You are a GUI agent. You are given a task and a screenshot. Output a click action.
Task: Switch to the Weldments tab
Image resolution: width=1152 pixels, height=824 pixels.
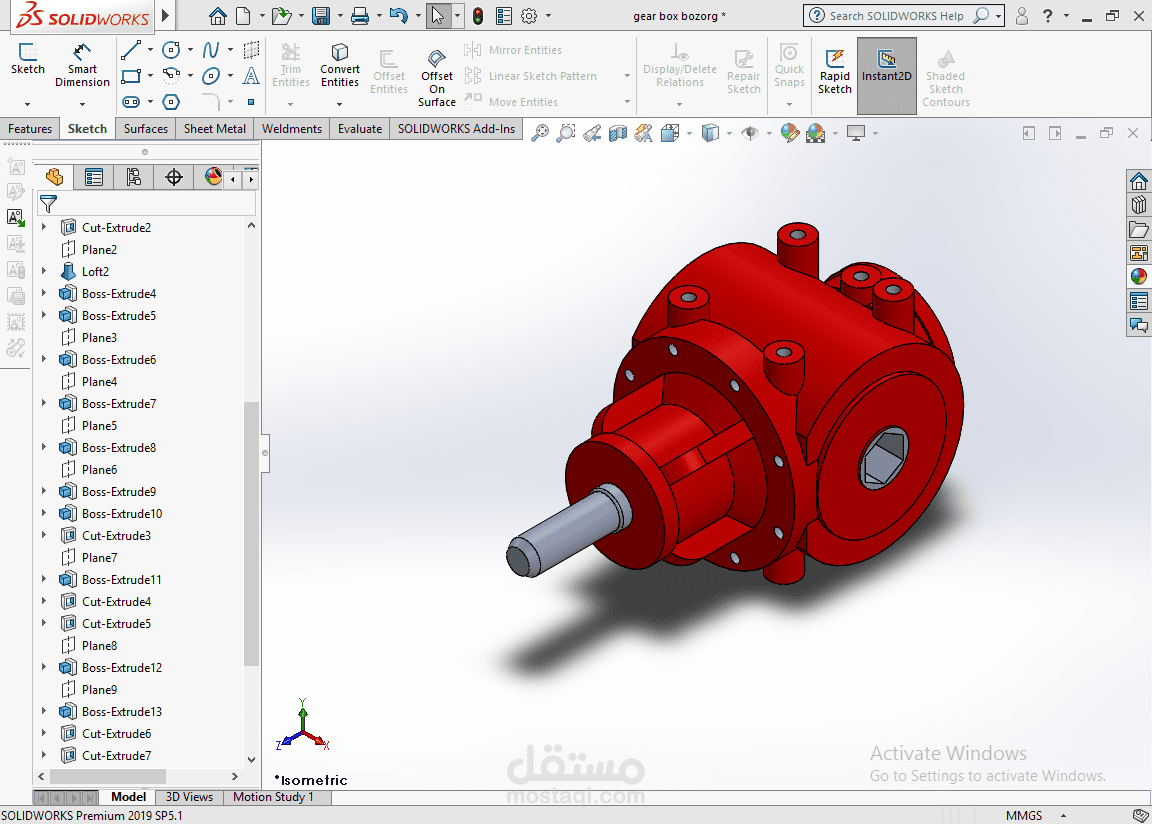(x=292, y=129)
